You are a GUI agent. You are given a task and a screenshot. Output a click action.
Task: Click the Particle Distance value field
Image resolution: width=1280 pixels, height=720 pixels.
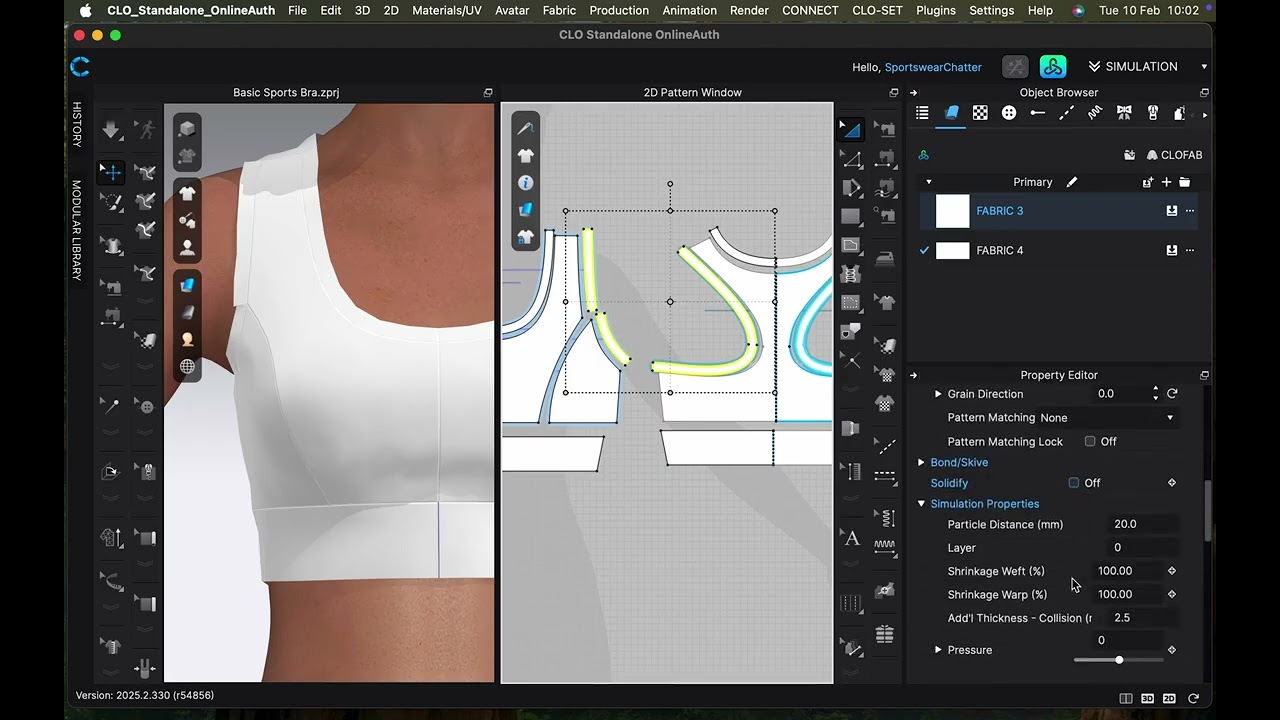click(1142, 524)
